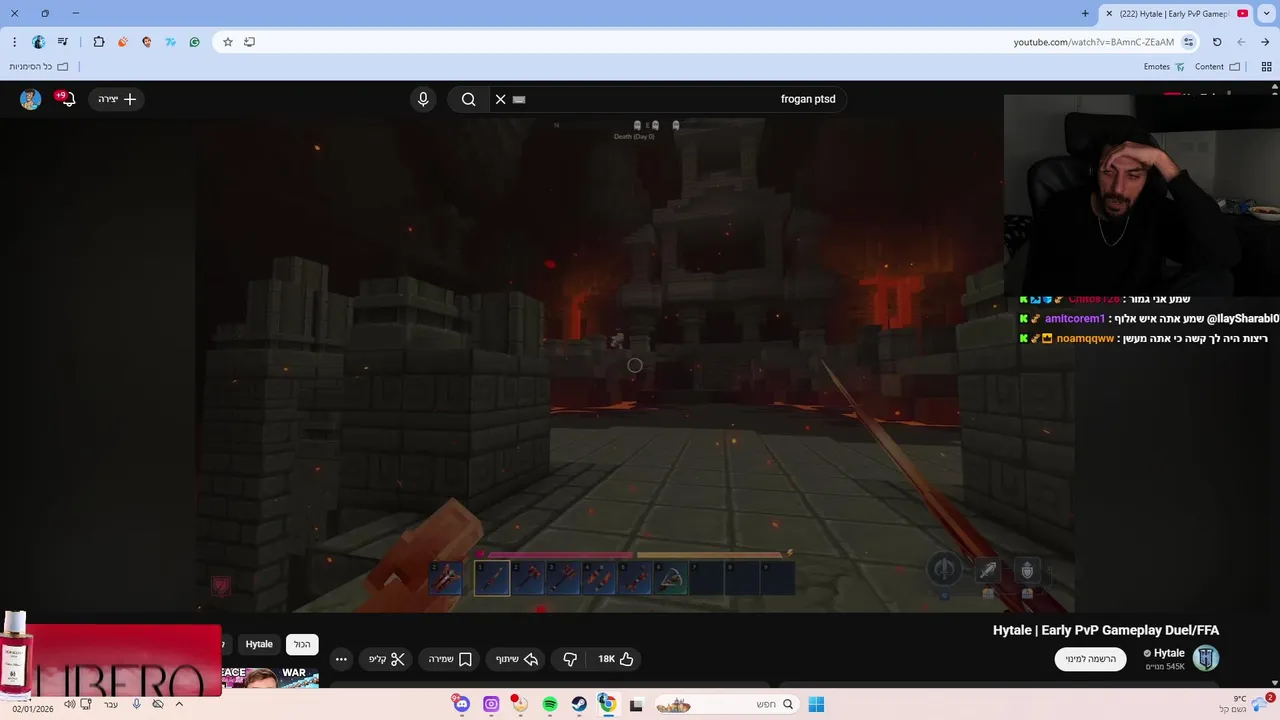Open the Hytale channel name link
The width and height of the screenshot is (1280, 720).
(1169, 653)
